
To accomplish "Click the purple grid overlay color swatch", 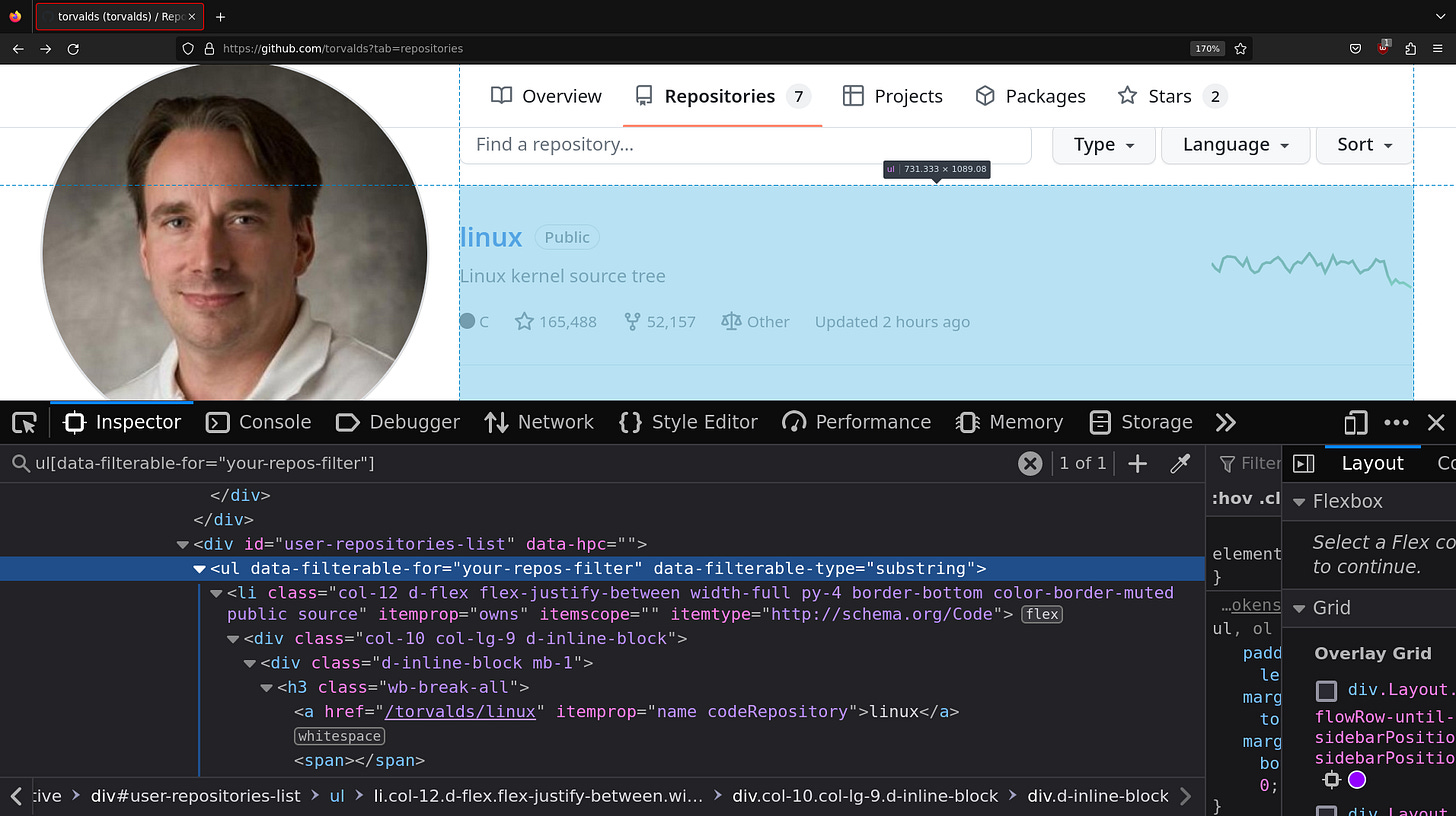I will click(1356, 779).
